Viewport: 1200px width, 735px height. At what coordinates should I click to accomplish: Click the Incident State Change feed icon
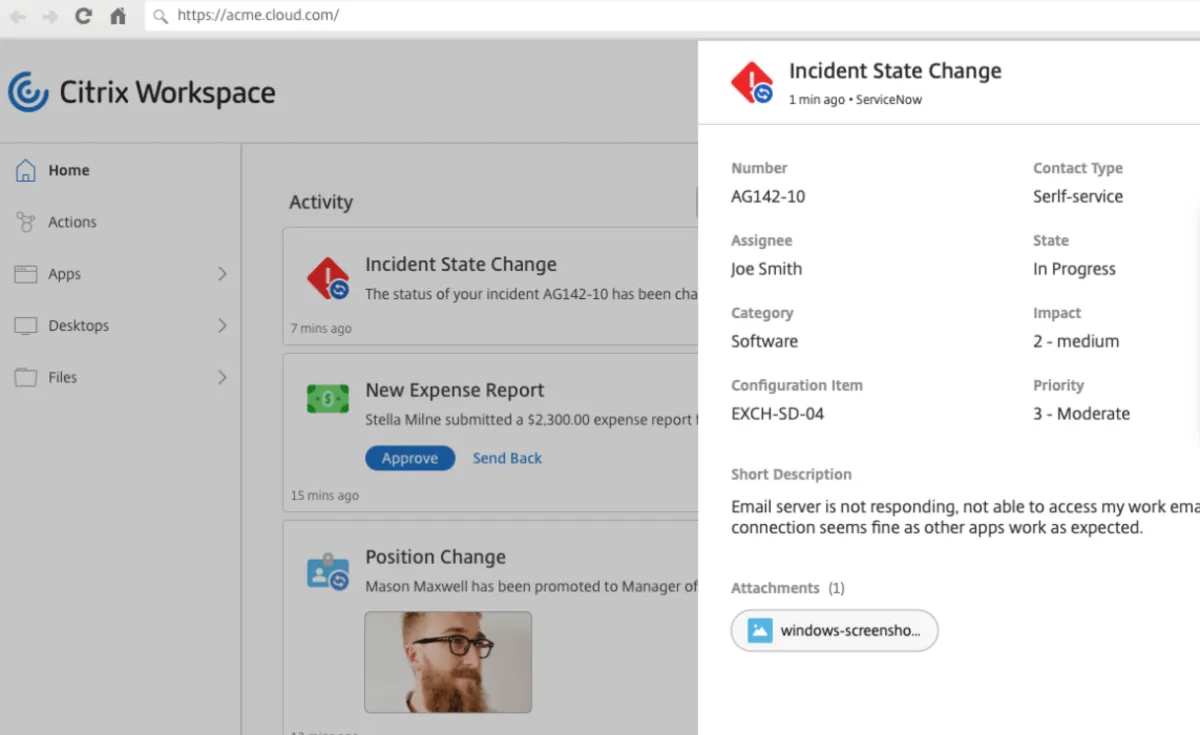tap(328, 279)
